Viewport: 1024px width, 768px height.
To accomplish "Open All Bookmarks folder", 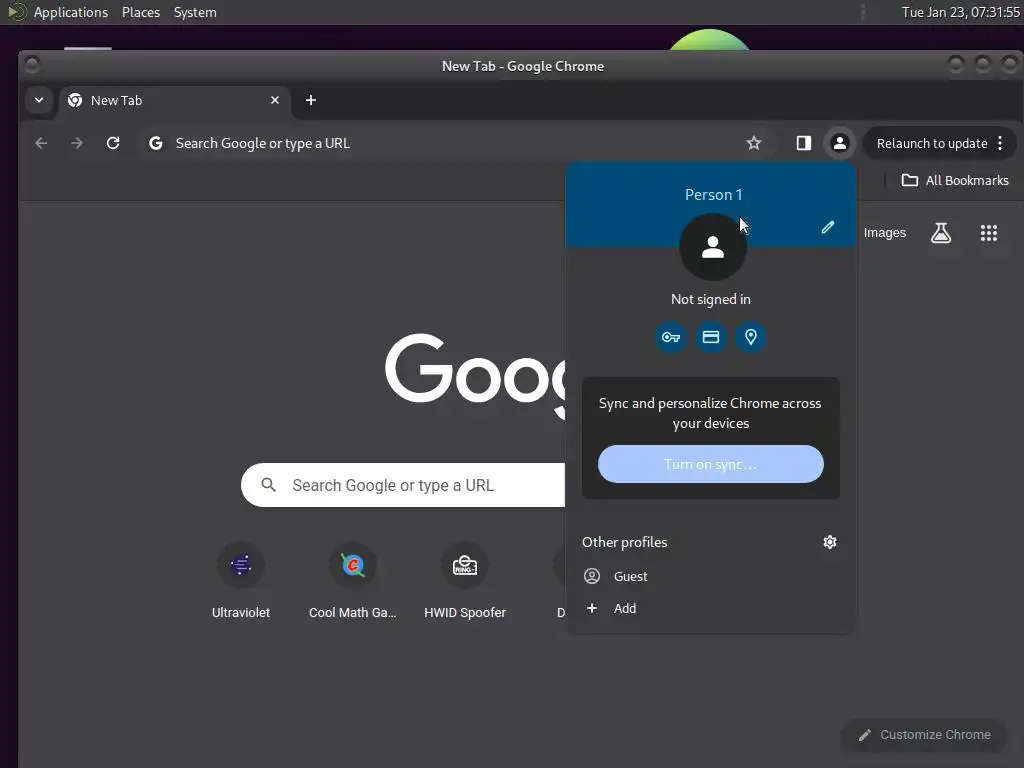I will click(x=955, y=180).
